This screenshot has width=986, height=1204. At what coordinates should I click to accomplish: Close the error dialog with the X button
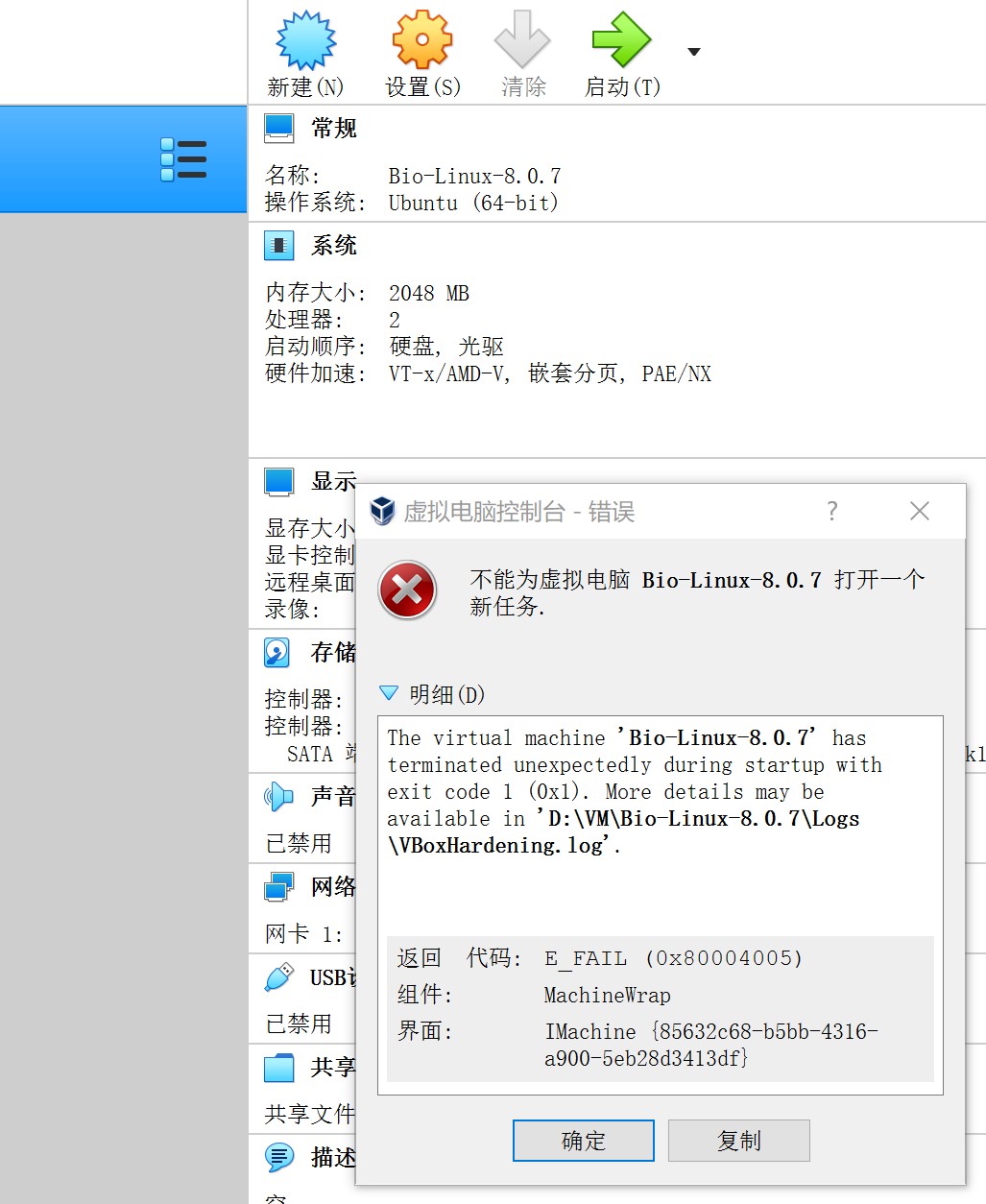point(920,511)
